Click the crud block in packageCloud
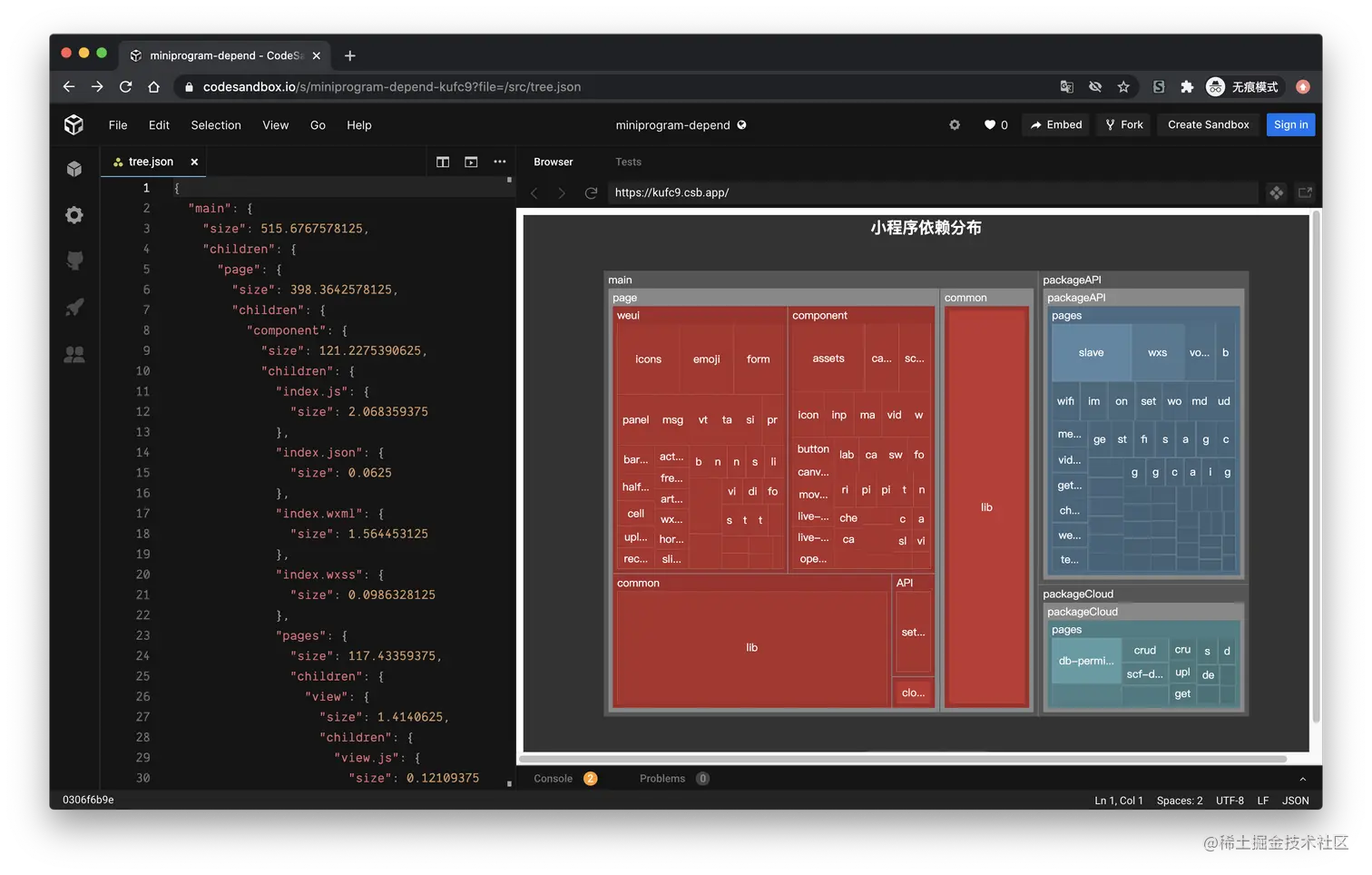 click(1145, 650)
